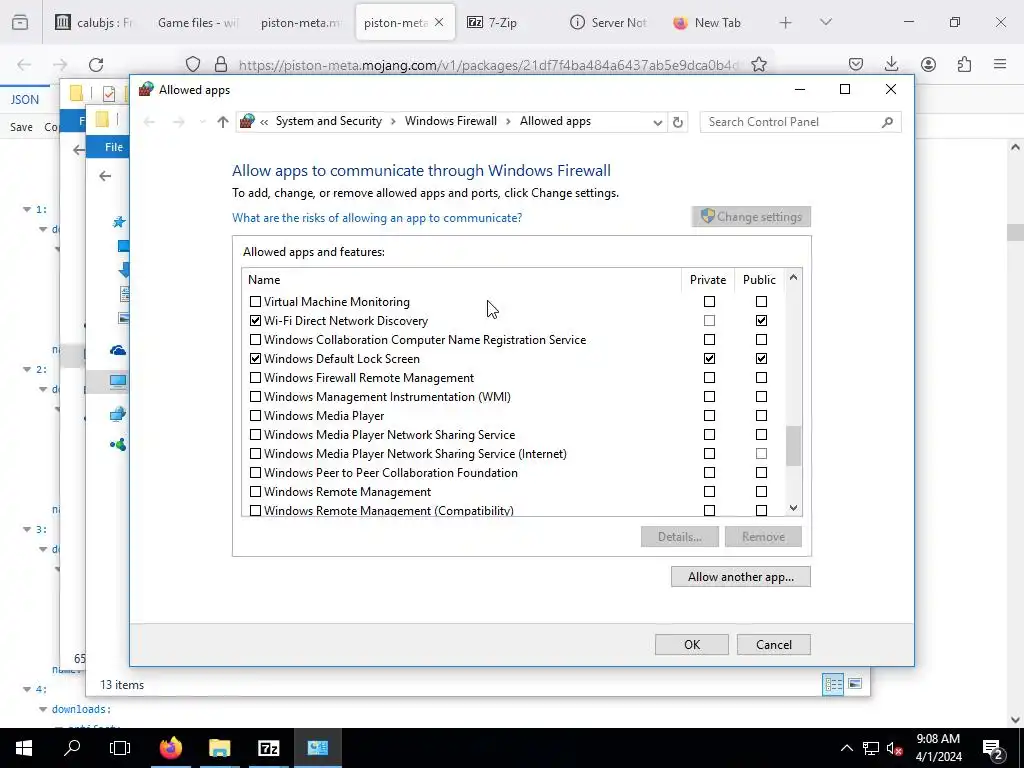Open the recent locations dropdown arrow
Screen dimensions: 1024x768
point(202,122)
